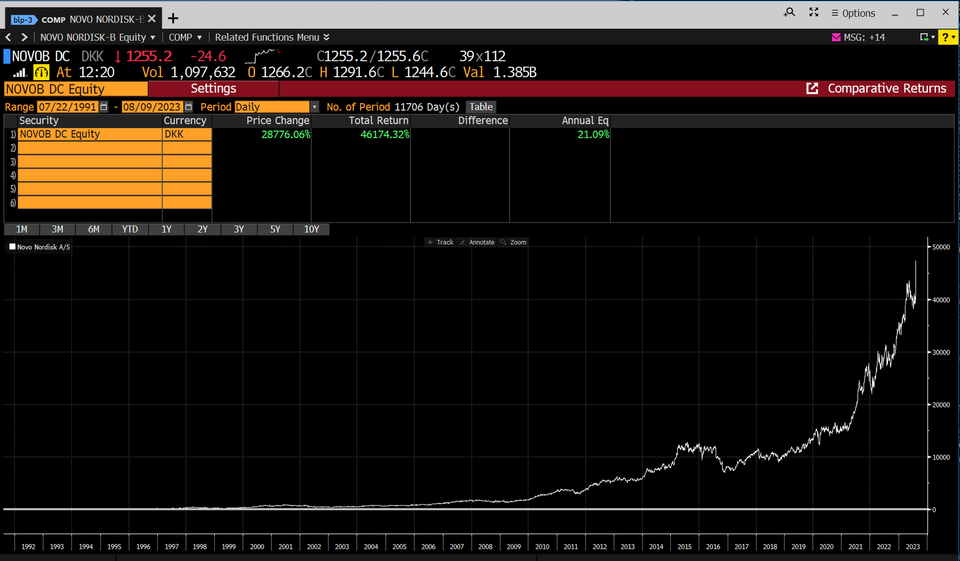
Task: Click the Comparative Returns export icon
Action: [x=812, y=89]
